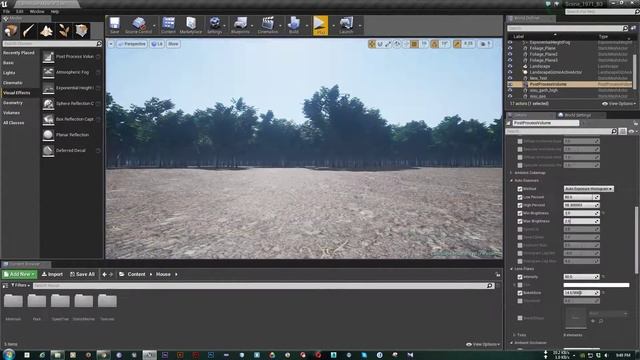Select the Lights category

click(x=9, y=73)
